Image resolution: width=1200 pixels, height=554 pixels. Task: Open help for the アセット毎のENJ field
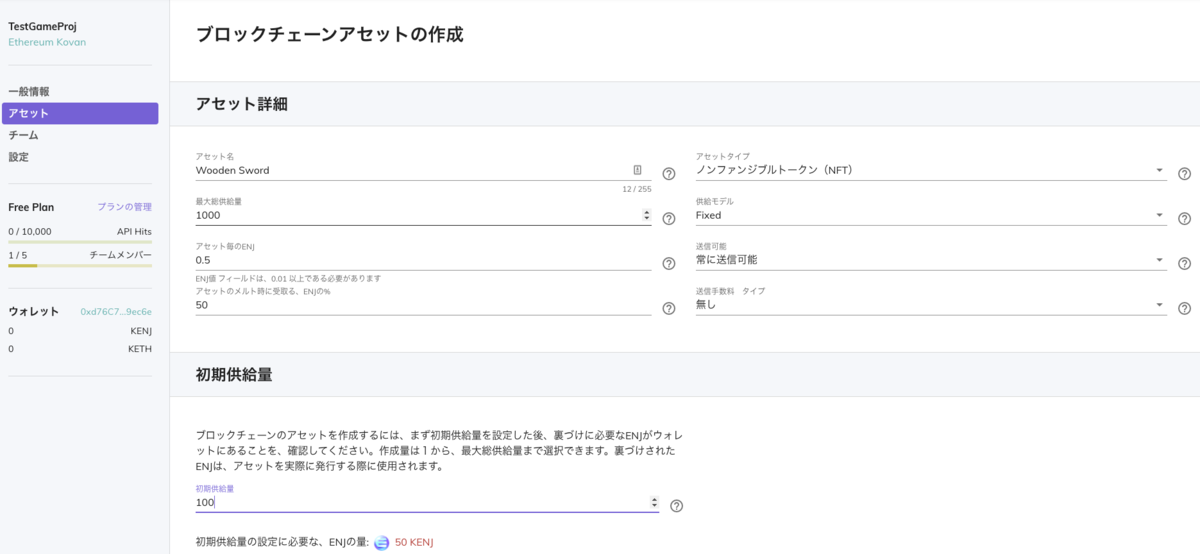click(x=669, y=263)
